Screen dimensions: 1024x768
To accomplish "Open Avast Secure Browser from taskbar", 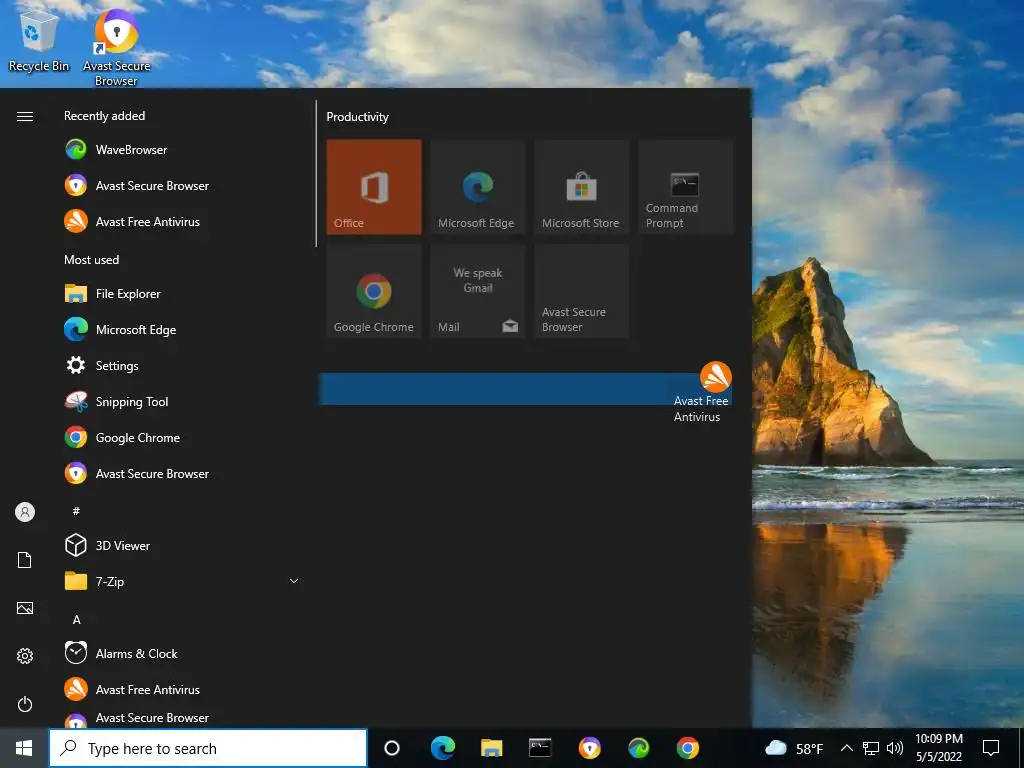I will pos(589,748).
